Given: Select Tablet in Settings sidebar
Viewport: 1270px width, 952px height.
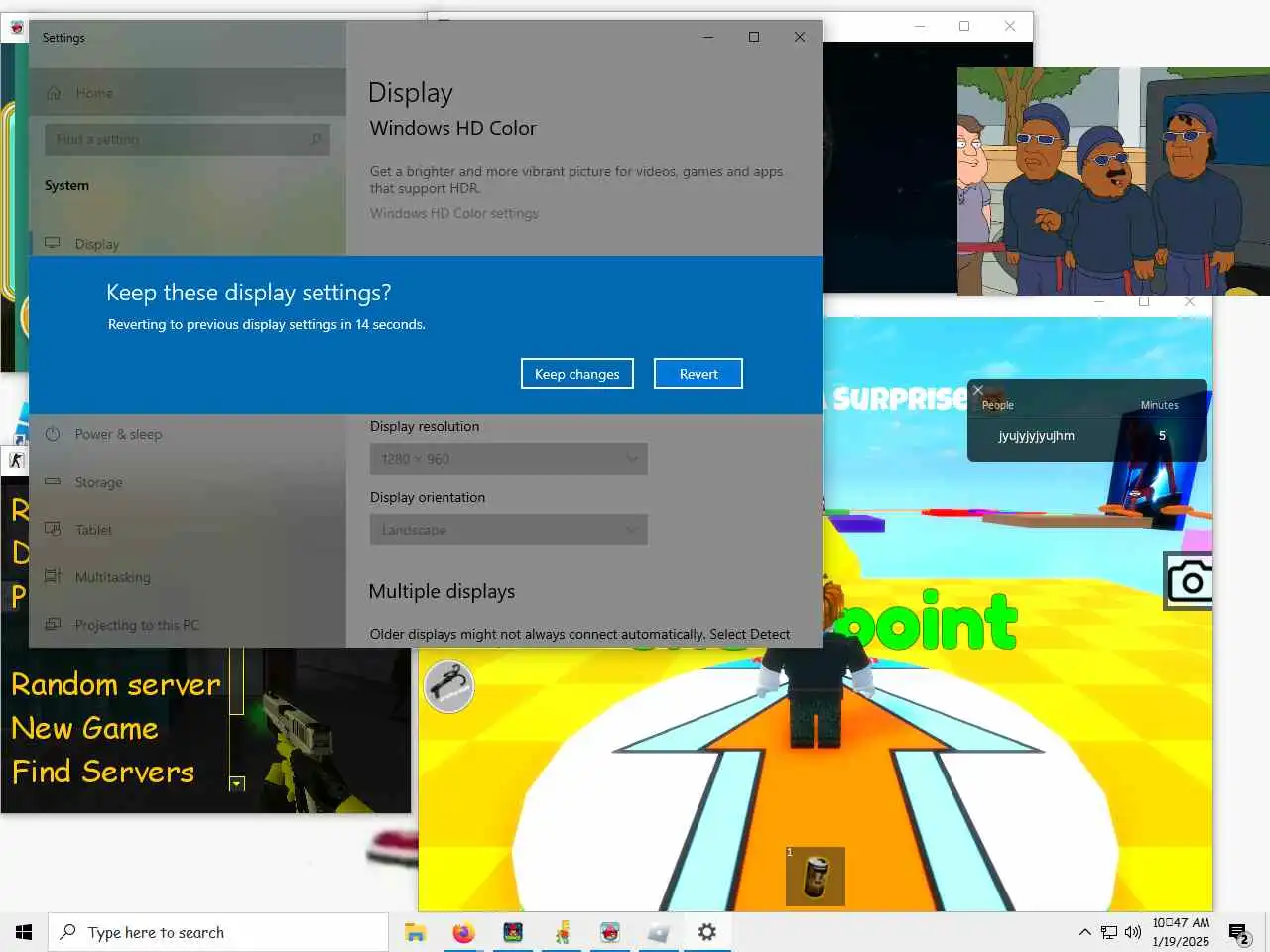Looking at the screenshot, I should [187, 530].
